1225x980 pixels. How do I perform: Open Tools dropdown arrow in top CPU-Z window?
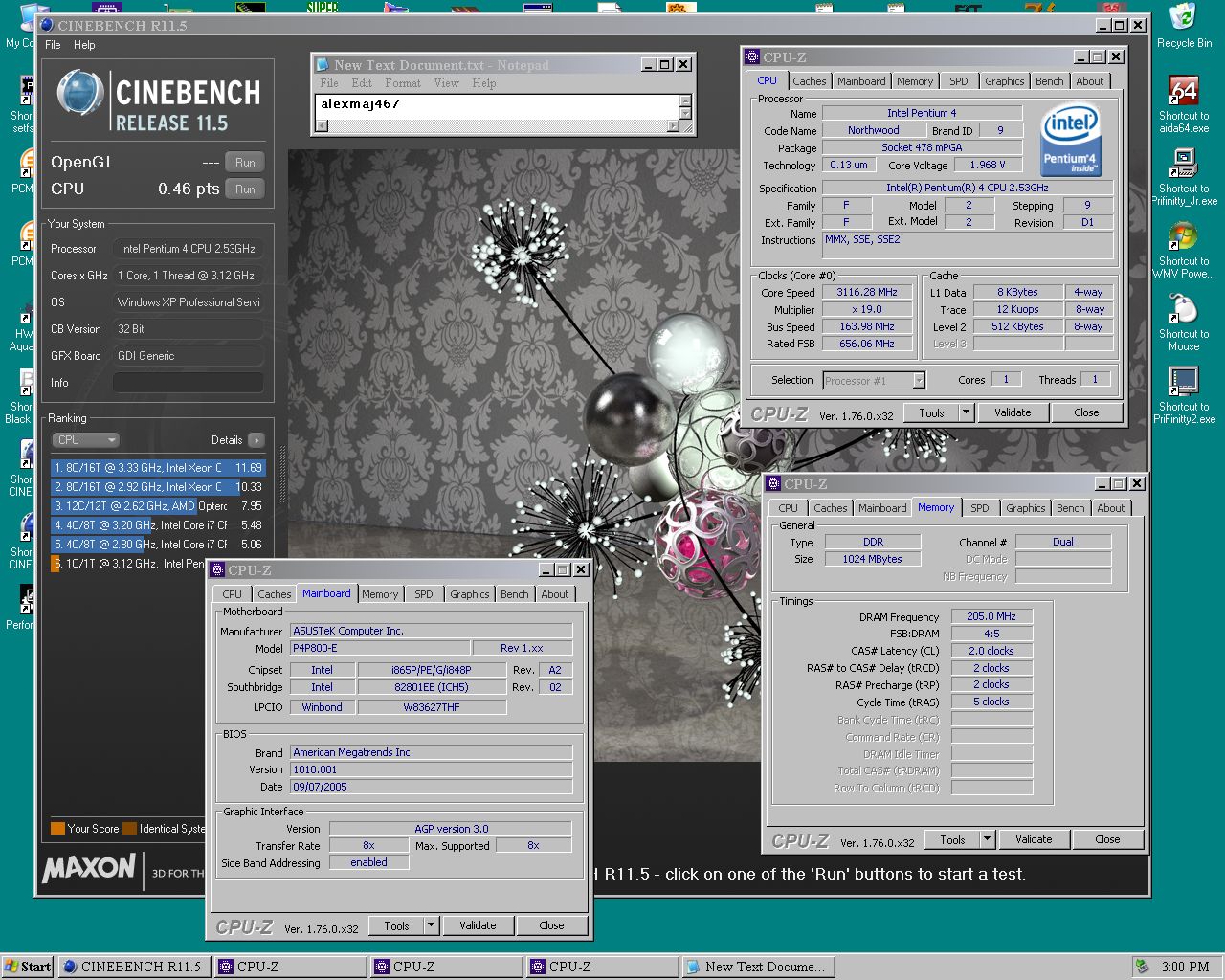[x=966, y=412]
